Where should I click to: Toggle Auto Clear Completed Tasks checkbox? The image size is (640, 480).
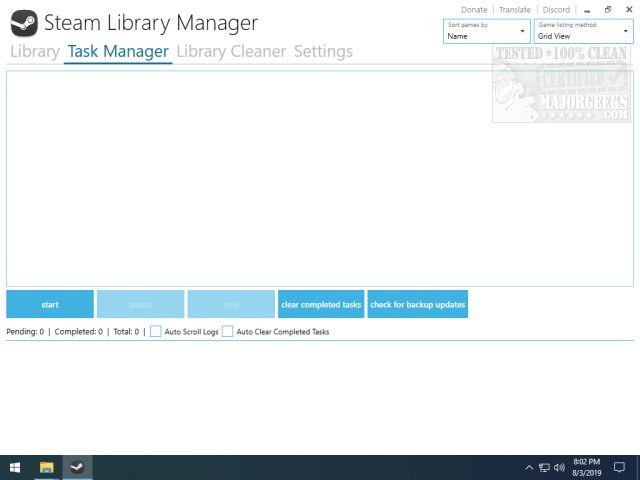pos(227,331)
